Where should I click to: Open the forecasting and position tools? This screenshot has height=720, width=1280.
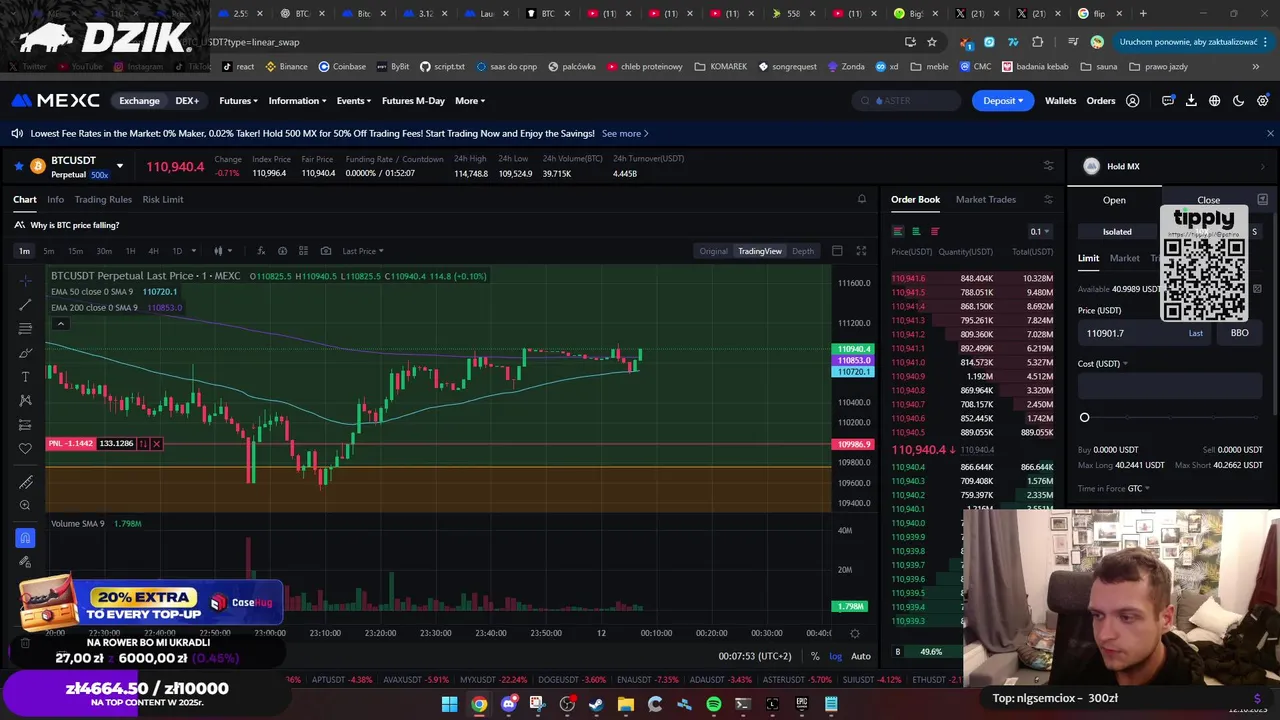coord(25,425)
